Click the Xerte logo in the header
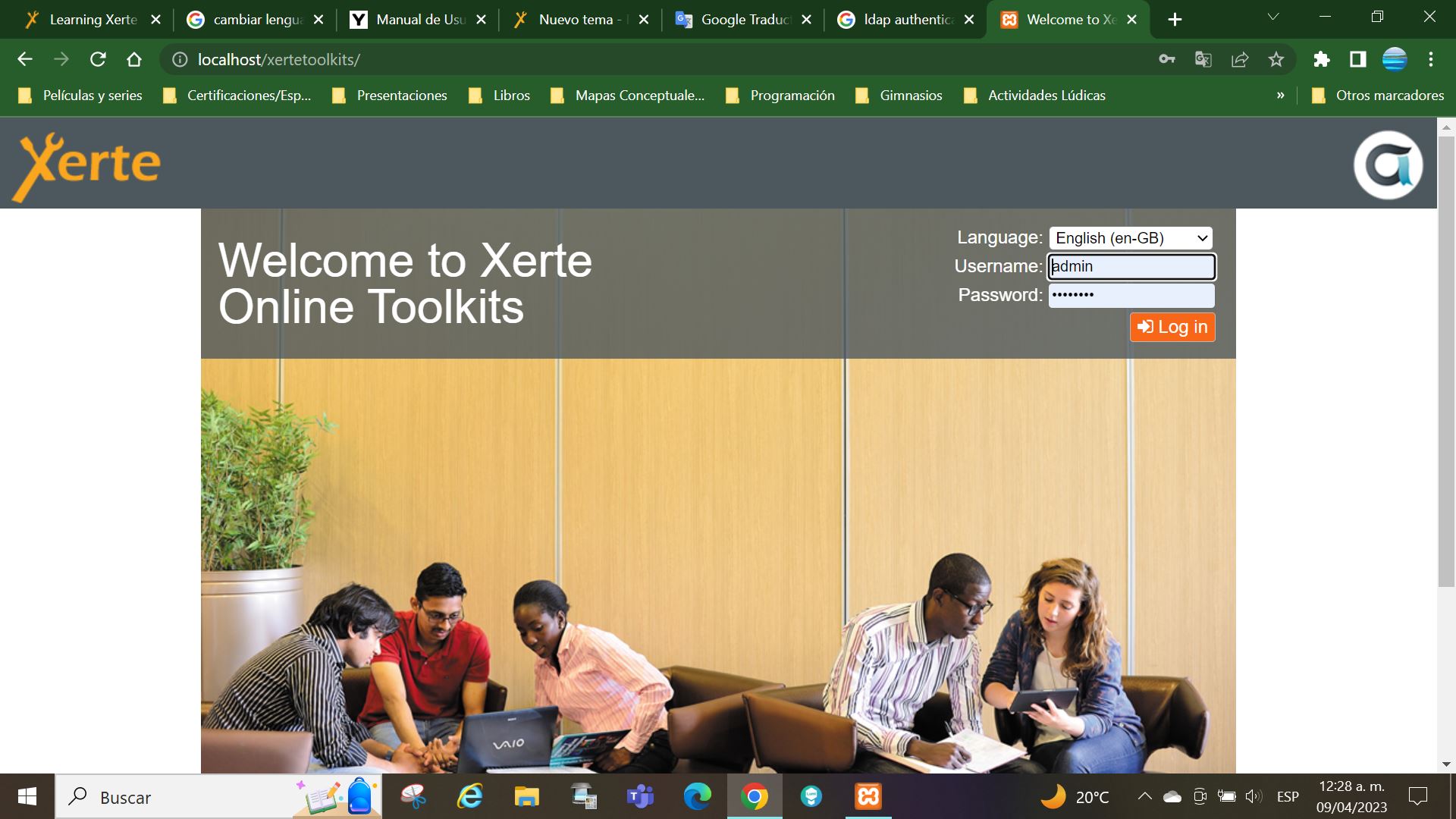Viewport: 1456px width, 819px height. [x=86, y=166]
